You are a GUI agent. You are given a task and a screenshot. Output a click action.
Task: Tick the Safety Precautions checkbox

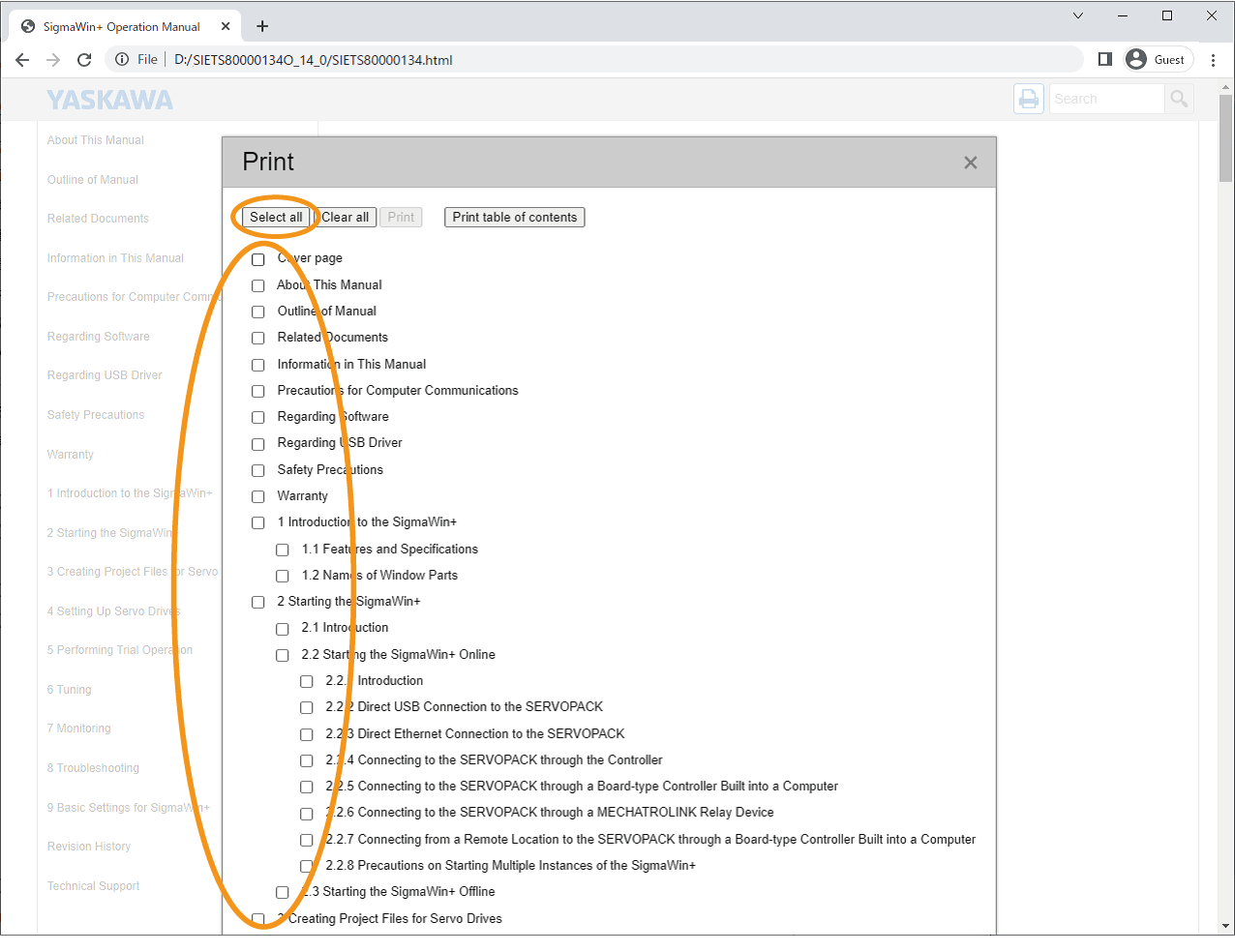pos(258,470)
